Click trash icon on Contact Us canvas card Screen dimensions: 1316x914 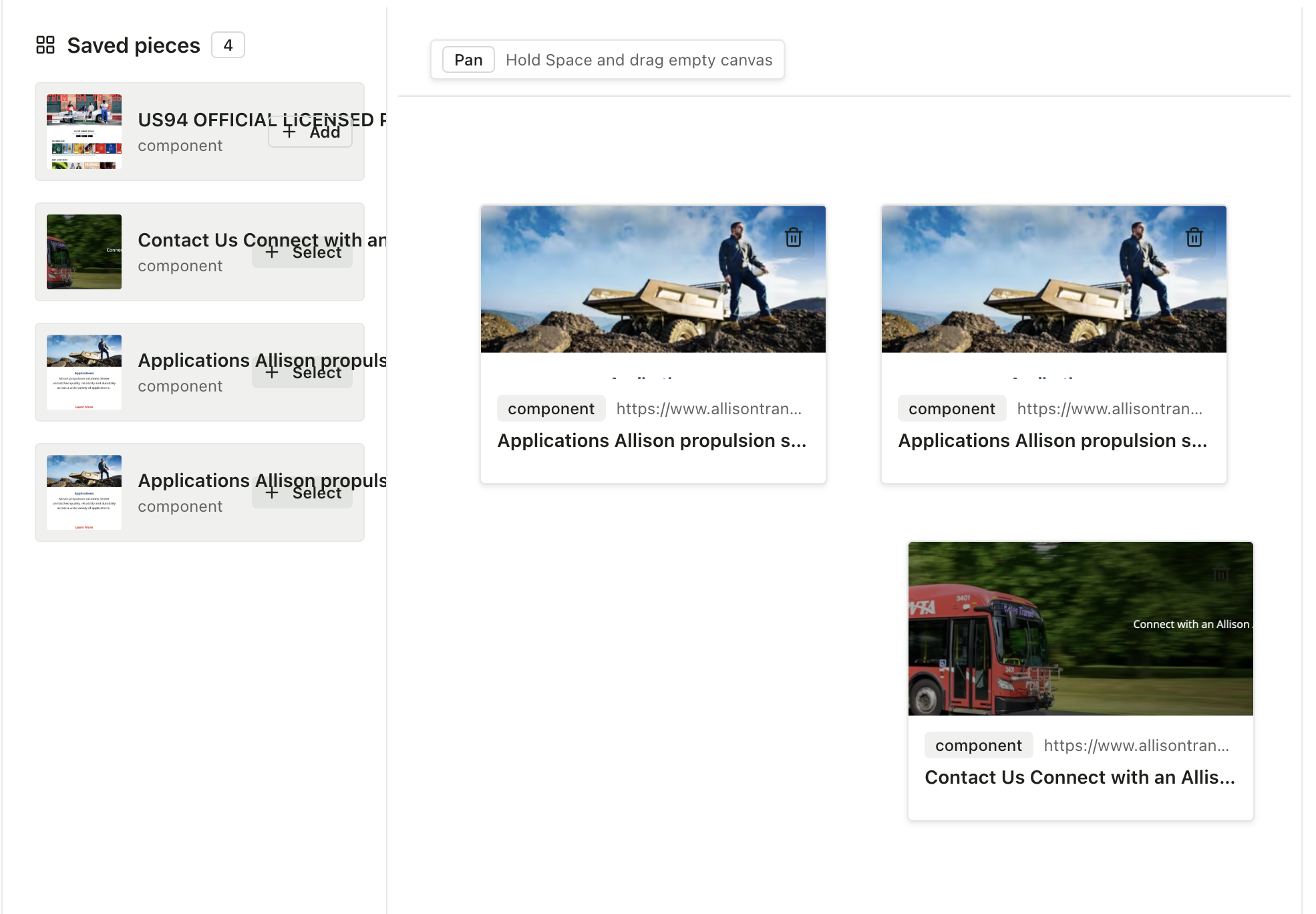point(1221,573)
